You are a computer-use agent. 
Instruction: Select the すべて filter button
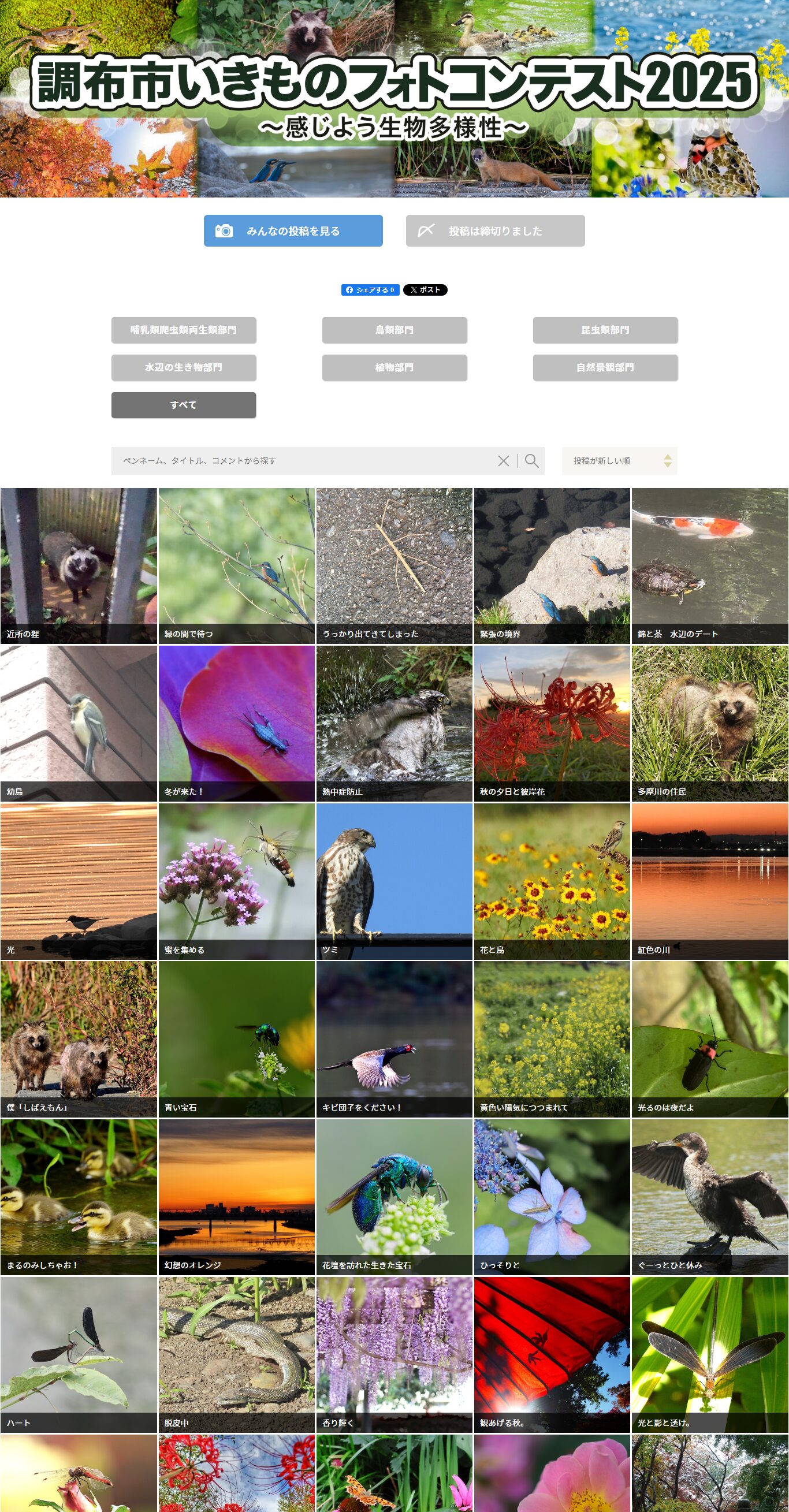184,405
